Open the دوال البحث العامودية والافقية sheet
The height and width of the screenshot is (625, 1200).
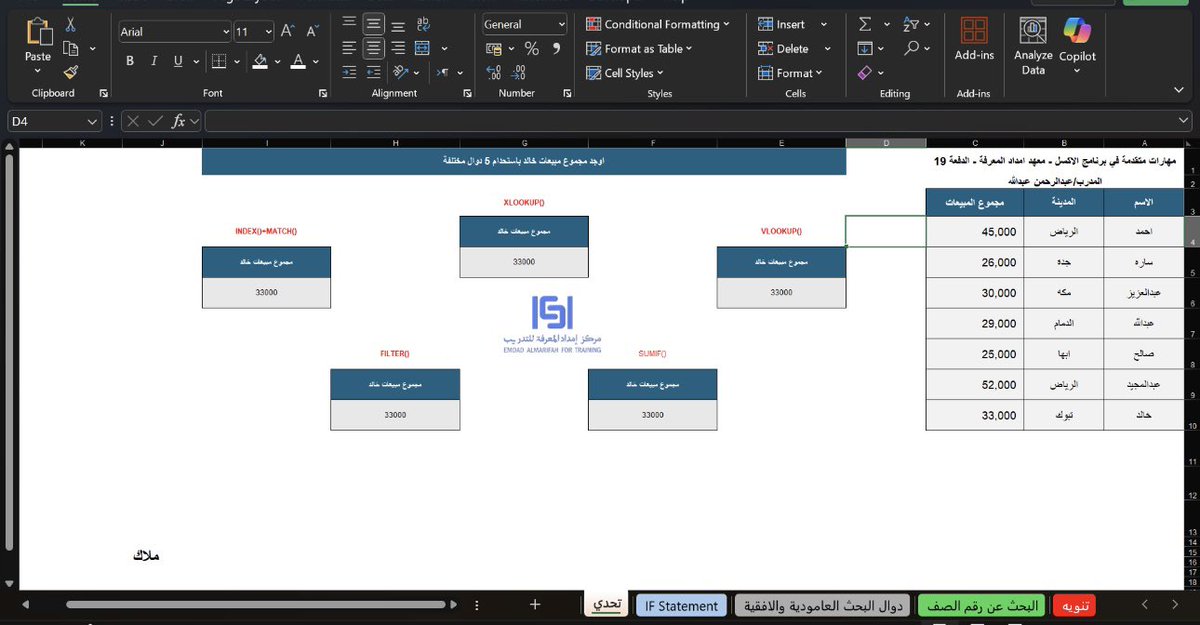[x=823, y=605]
